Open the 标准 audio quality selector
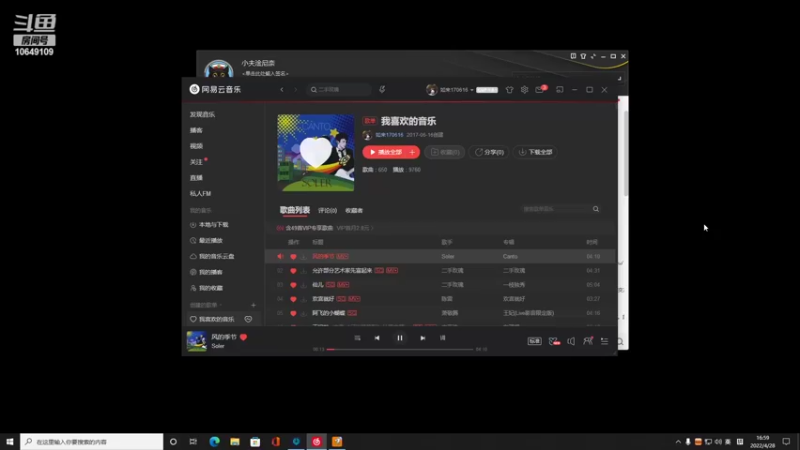This screenshot has height=450, width=800. click(534, 341)
